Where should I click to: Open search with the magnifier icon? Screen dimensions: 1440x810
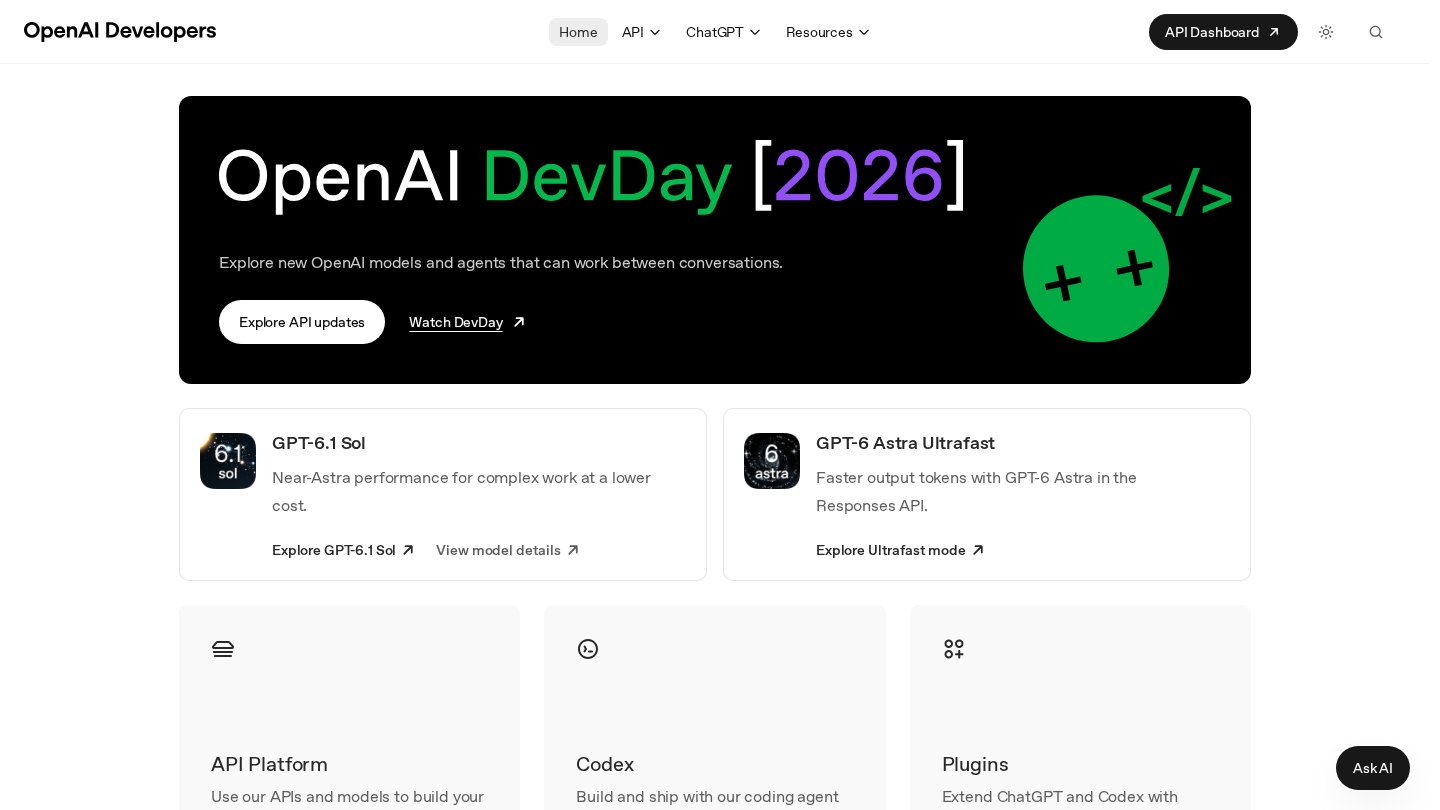(1376, 32)
